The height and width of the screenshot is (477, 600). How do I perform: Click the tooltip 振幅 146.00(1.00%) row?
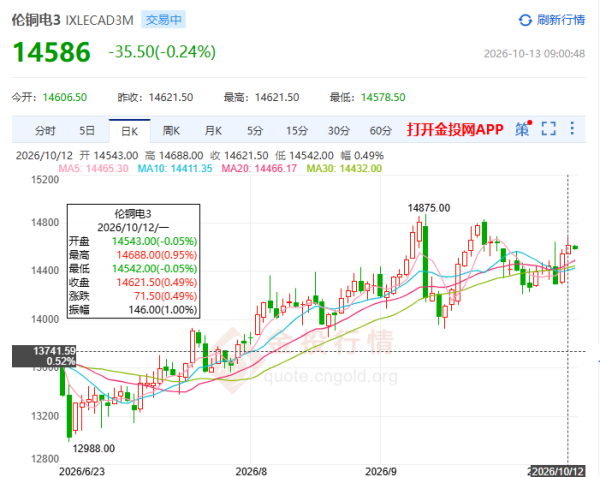(133, 309)
